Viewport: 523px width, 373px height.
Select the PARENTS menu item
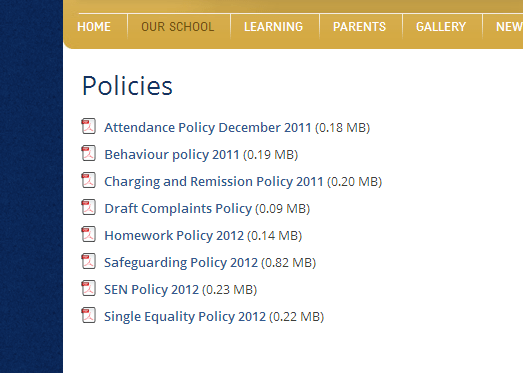click(x=360, y=27)
